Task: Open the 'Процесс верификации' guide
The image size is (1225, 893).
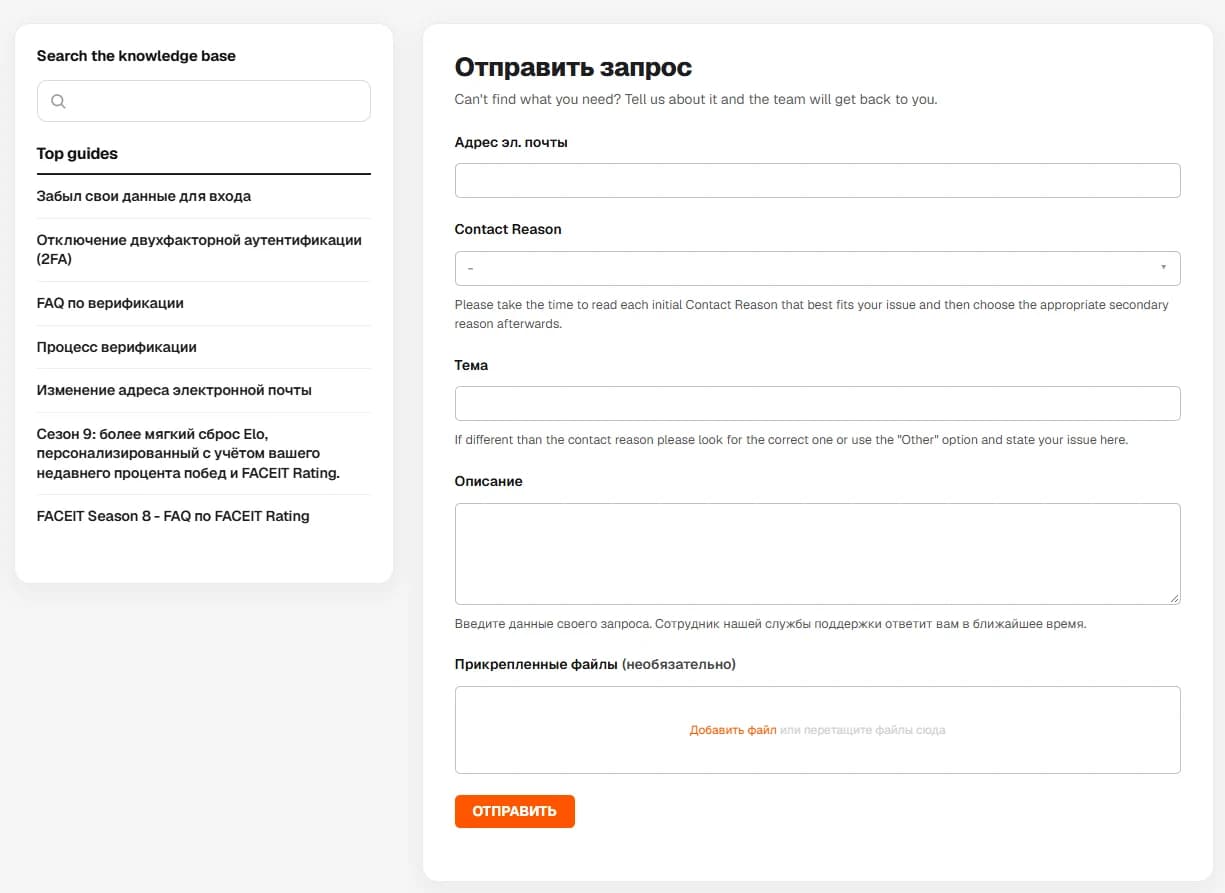Action: tap(117, 347)
